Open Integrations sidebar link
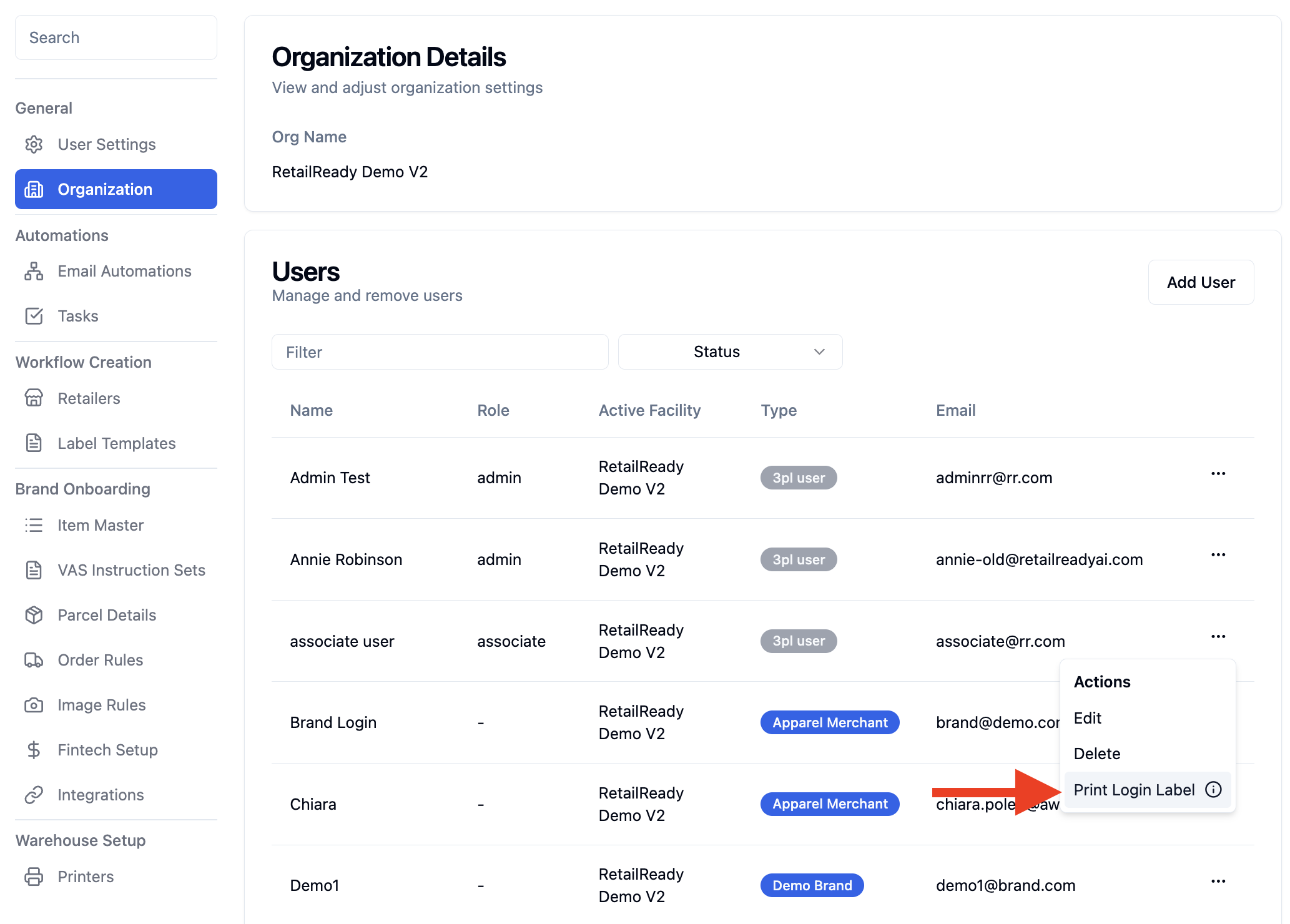 point(116,795)
